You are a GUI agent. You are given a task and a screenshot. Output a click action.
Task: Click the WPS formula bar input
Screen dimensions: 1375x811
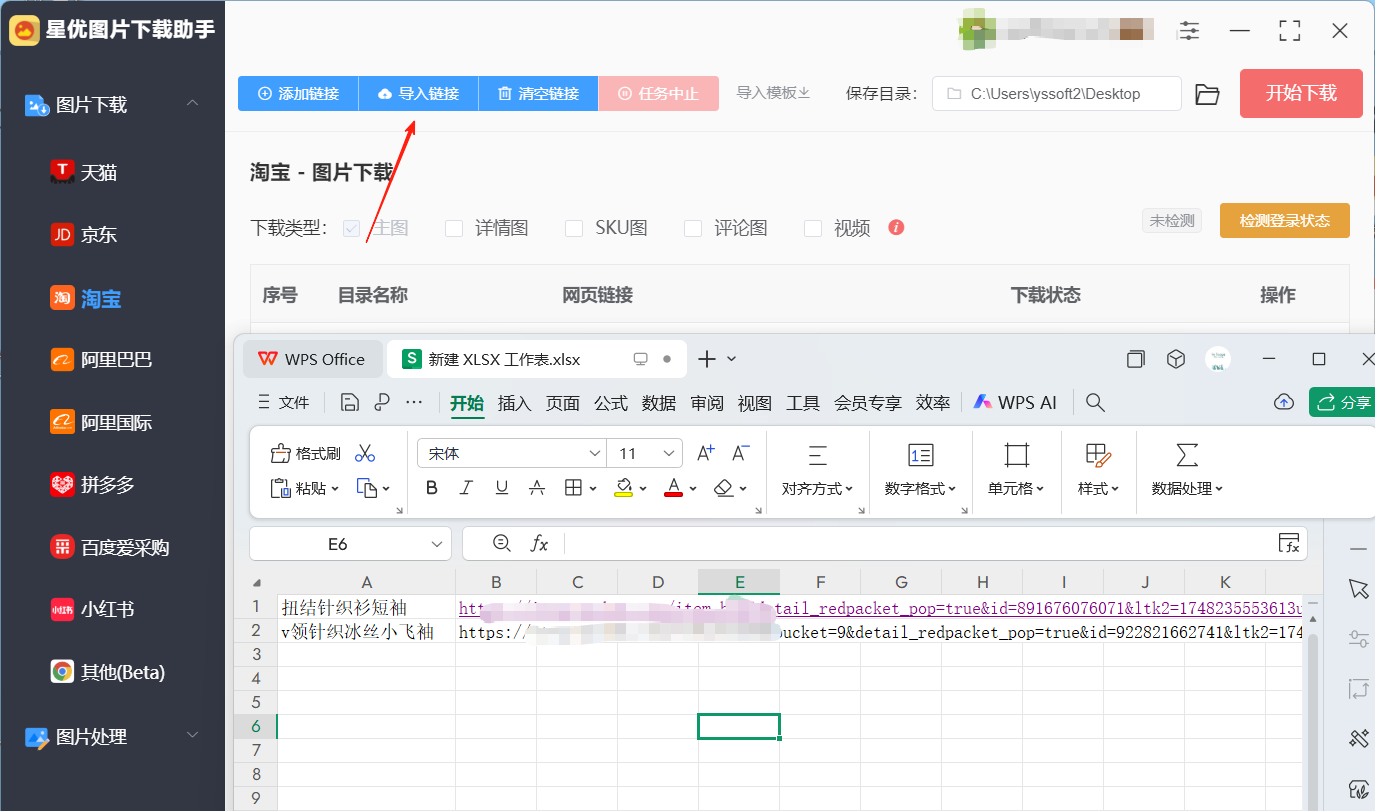click(918, 543)
